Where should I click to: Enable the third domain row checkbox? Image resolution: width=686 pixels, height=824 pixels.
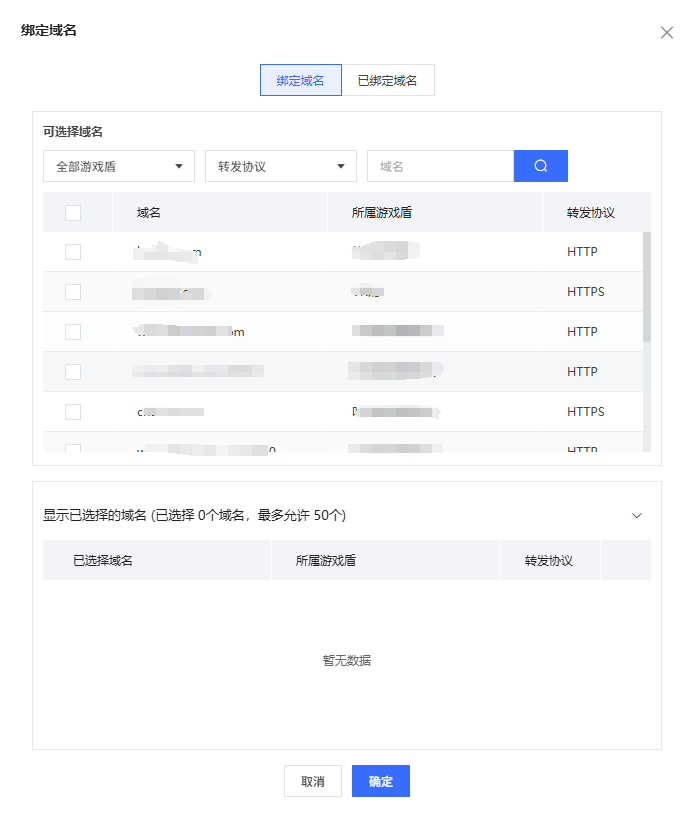coord(73,332)
